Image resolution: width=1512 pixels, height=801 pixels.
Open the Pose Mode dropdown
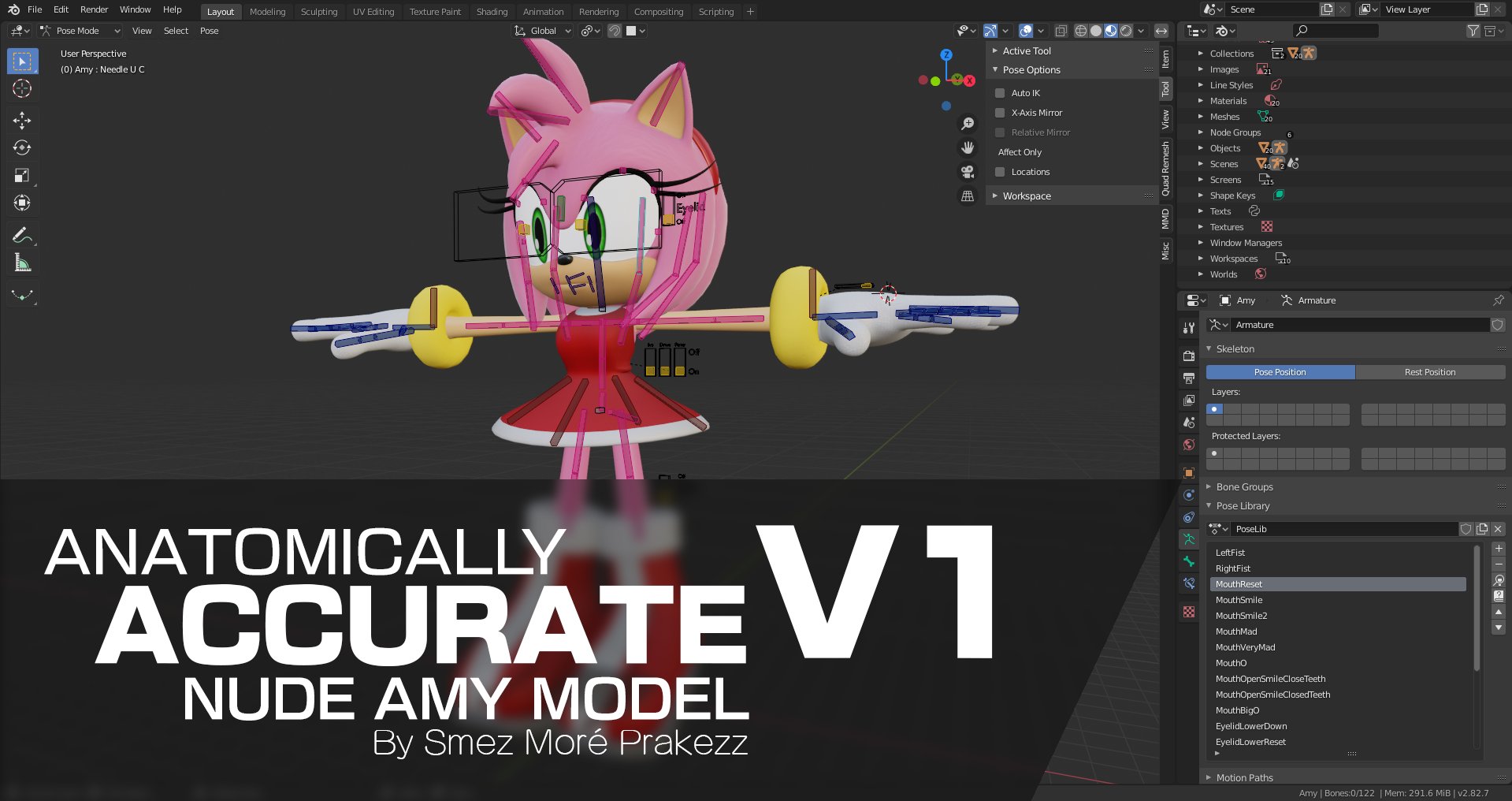[x=80, y=31]
